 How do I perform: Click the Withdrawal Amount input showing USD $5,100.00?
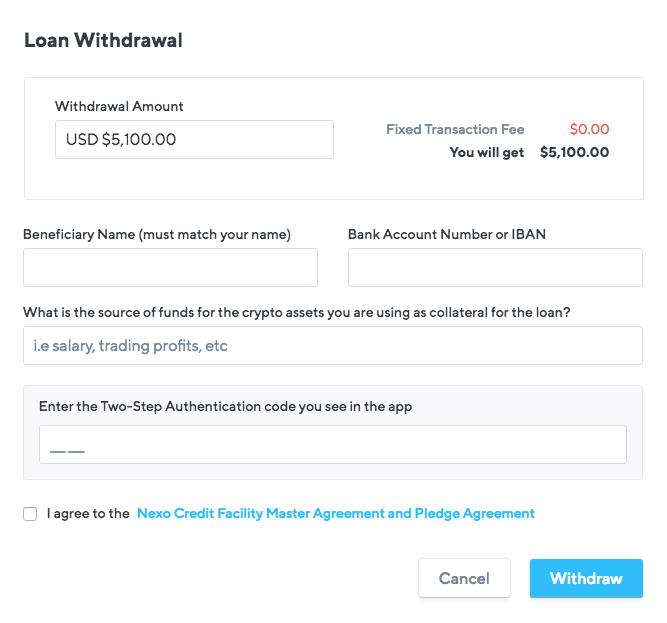(x=194, y=139)
